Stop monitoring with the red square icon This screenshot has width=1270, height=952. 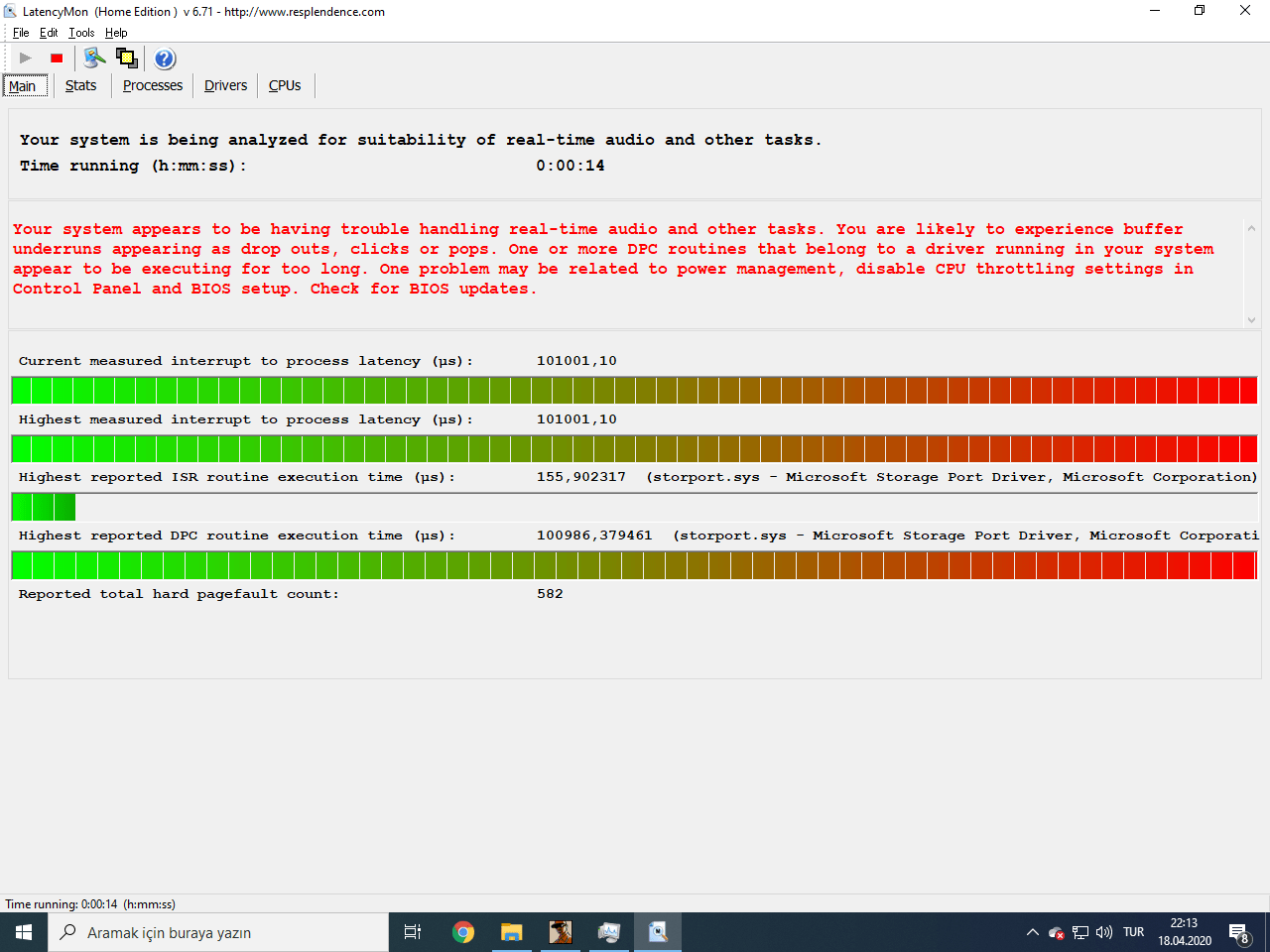57,59
